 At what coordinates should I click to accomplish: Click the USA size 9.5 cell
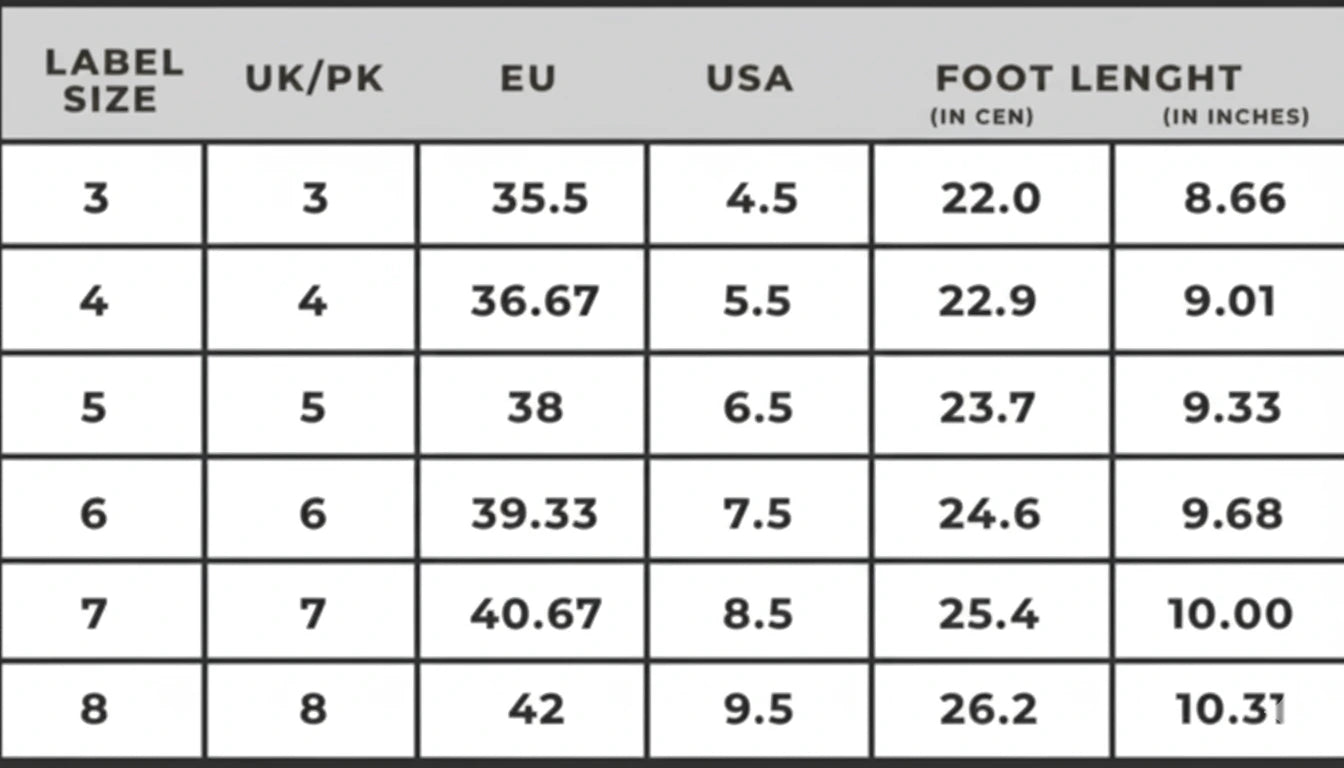coord(758,709)
